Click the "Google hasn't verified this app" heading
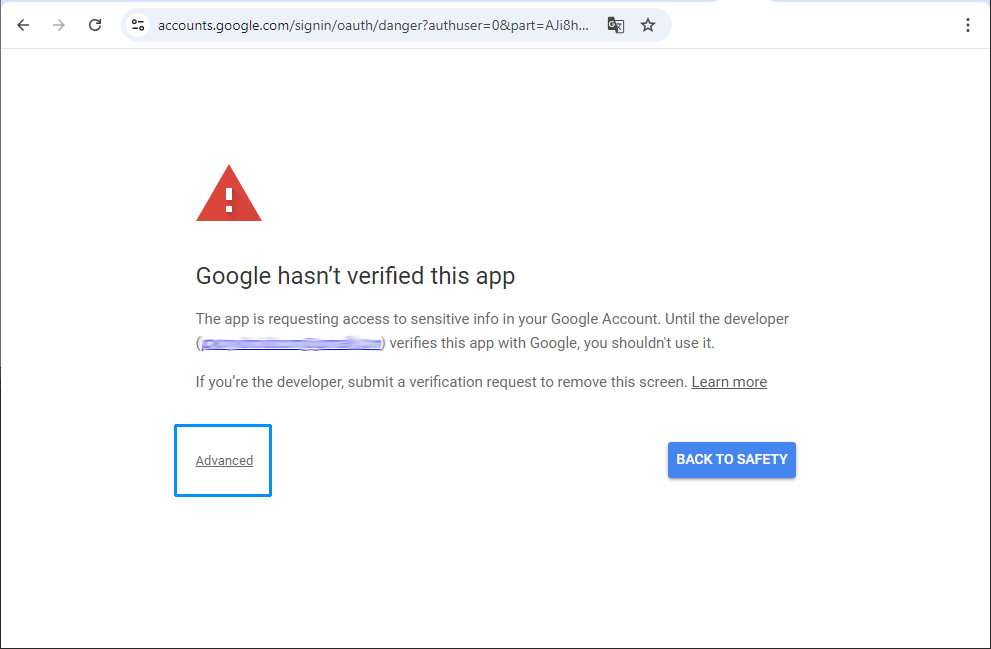This screenshot has width=991, height=649. coord(355,276)
